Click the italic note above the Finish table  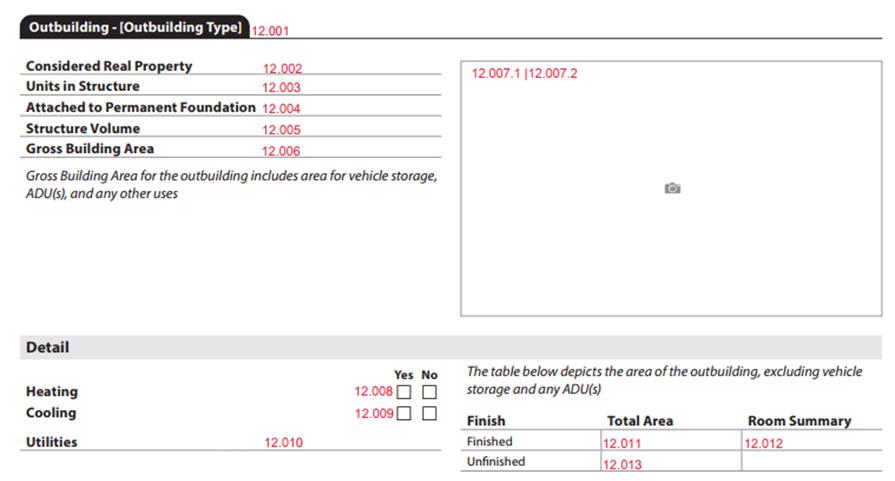coord(664,381)
